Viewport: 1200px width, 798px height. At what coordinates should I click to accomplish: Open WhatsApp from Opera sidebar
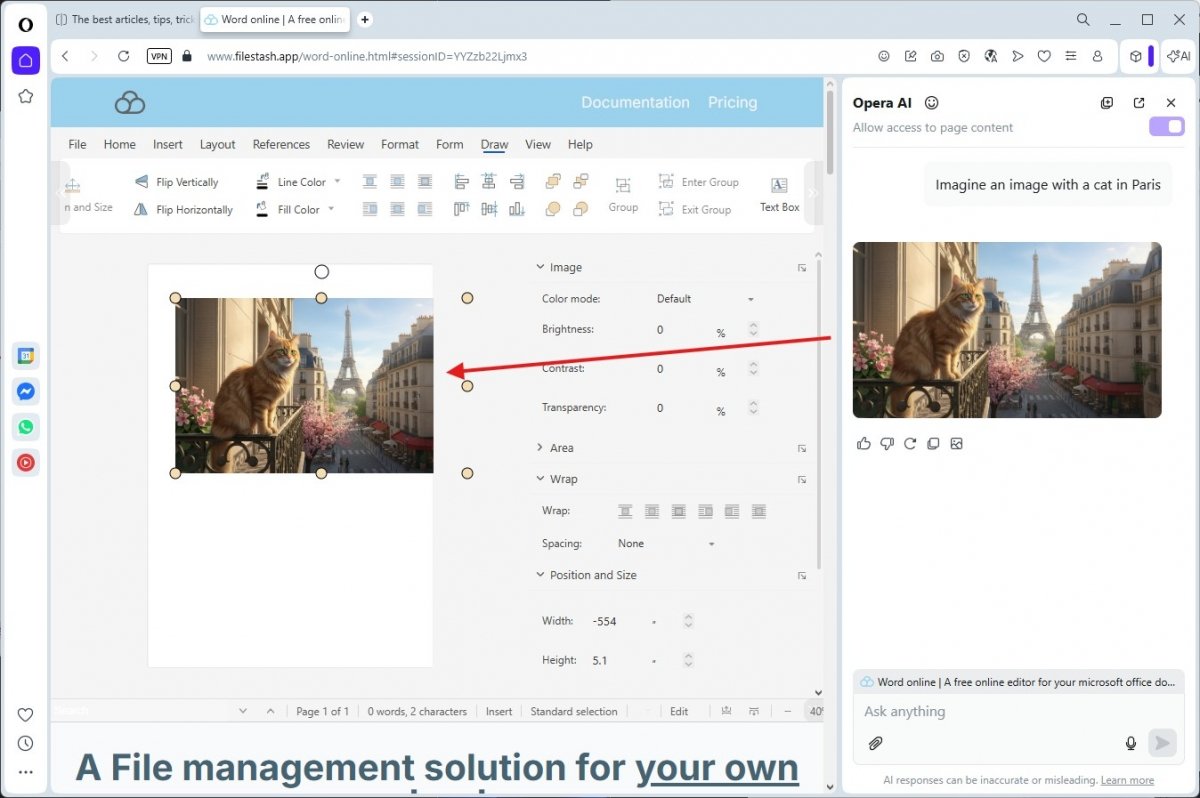[26, 427]
